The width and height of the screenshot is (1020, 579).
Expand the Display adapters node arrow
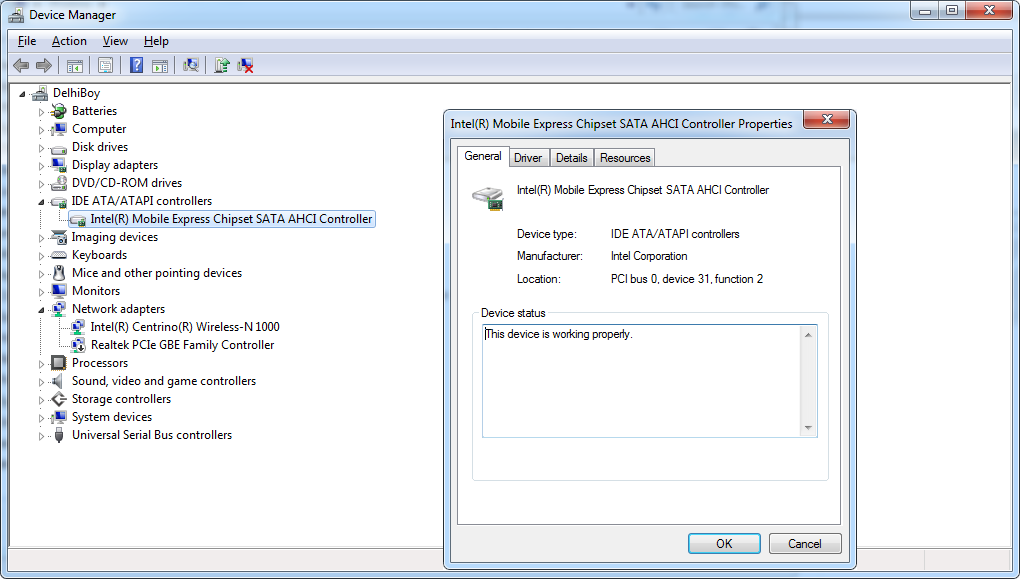point(42,166)
